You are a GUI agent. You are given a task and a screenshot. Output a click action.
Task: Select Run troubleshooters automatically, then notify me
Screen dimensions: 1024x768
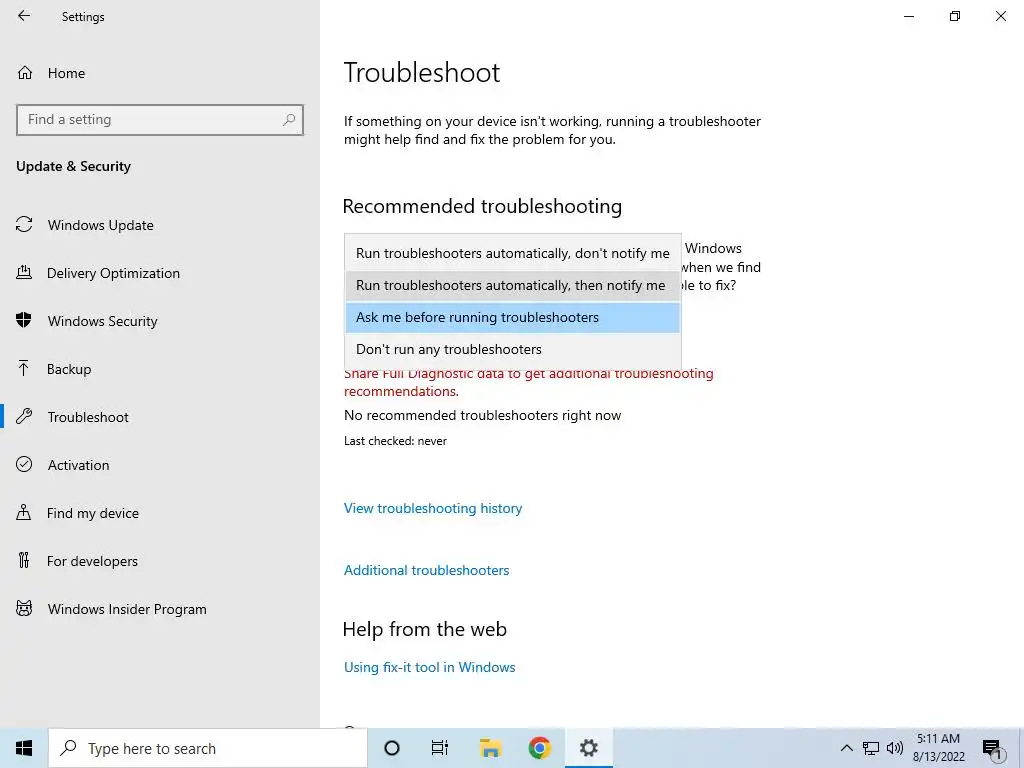[x=513, y=285]
